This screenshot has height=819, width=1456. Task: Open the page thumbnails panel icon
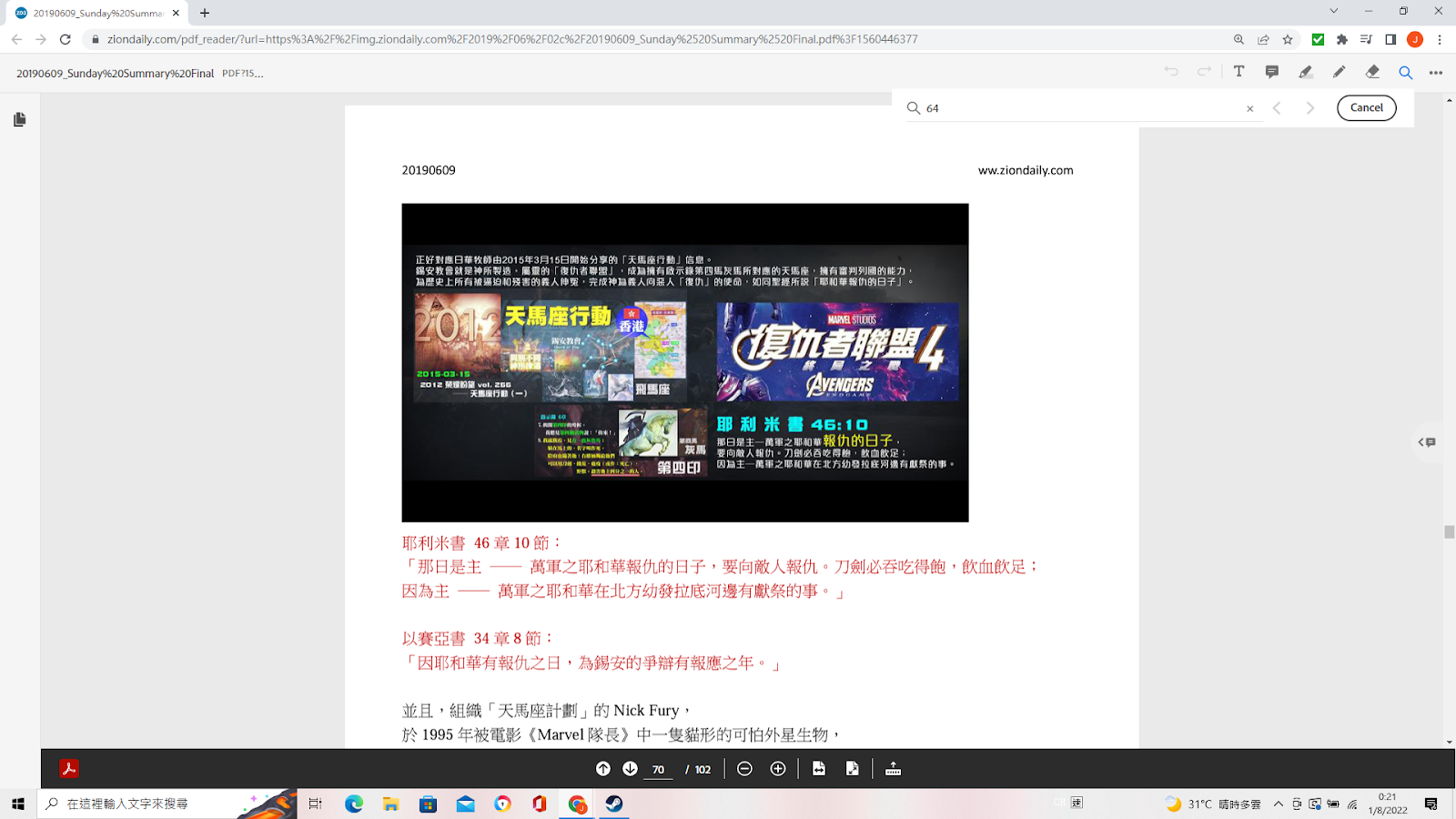[20, 119]
